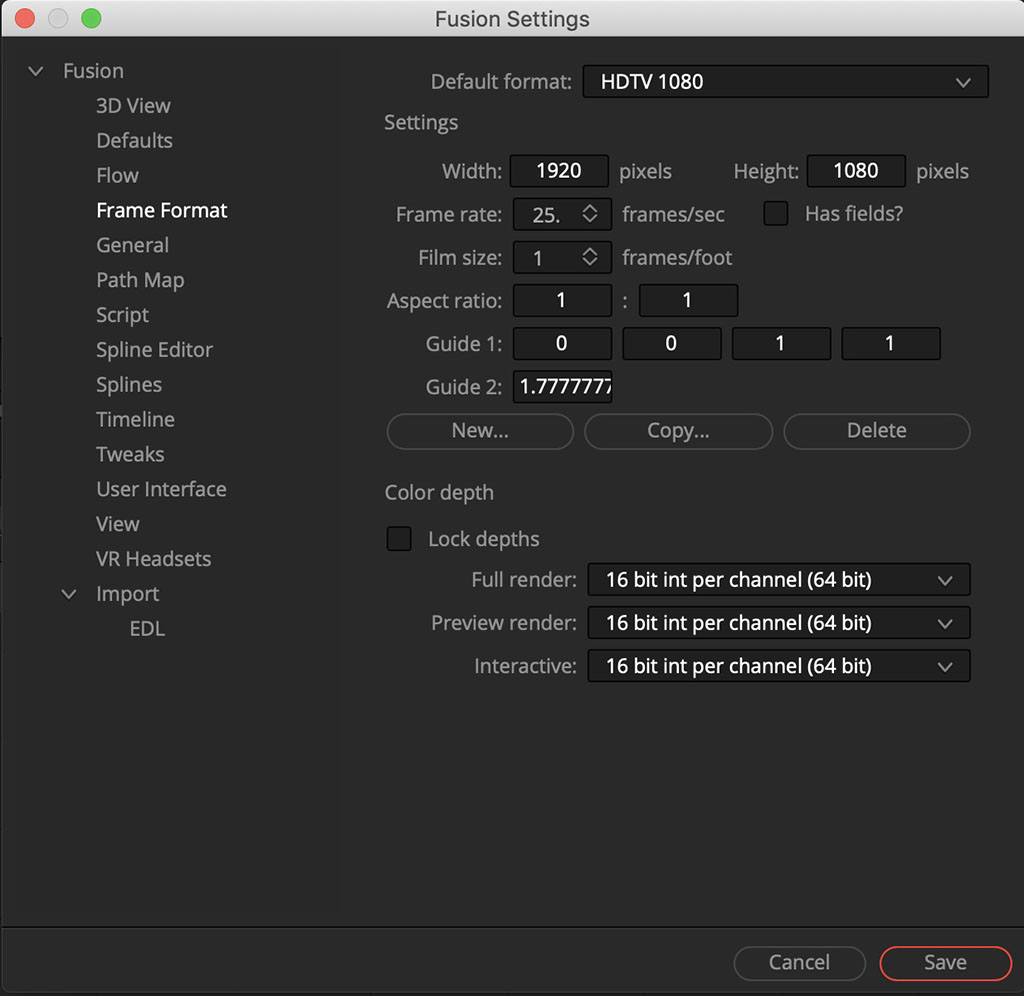Open View settings in the sidebar
This screenshot has height=996, width=1024.
tap(118, 524)
